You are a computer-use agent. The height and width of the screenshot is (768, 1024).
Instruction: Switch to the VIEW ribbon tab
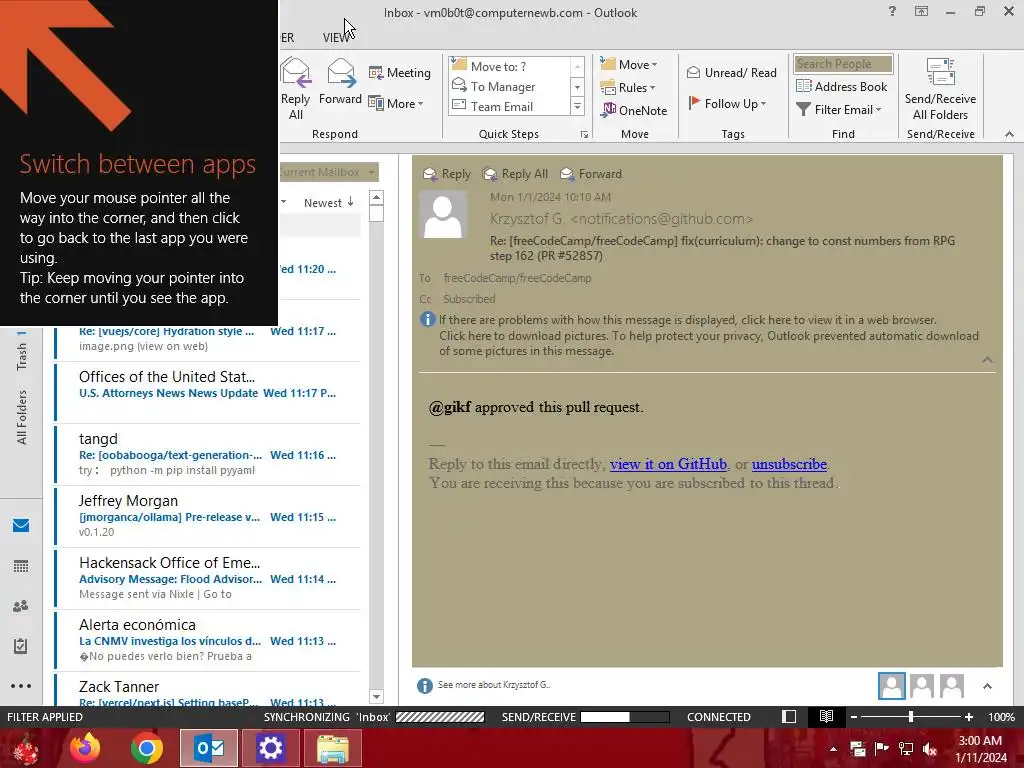[337, 38]
